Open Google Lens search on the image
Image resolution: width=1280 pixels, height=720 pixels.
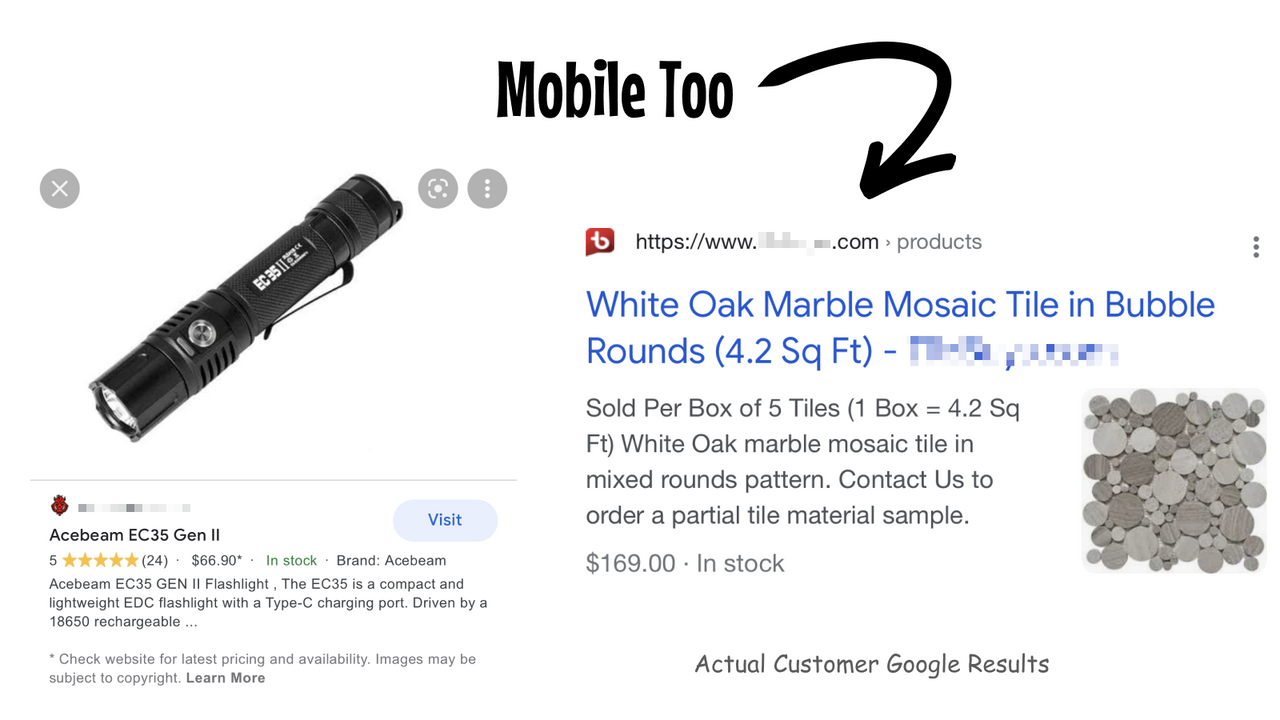(437, 188)
